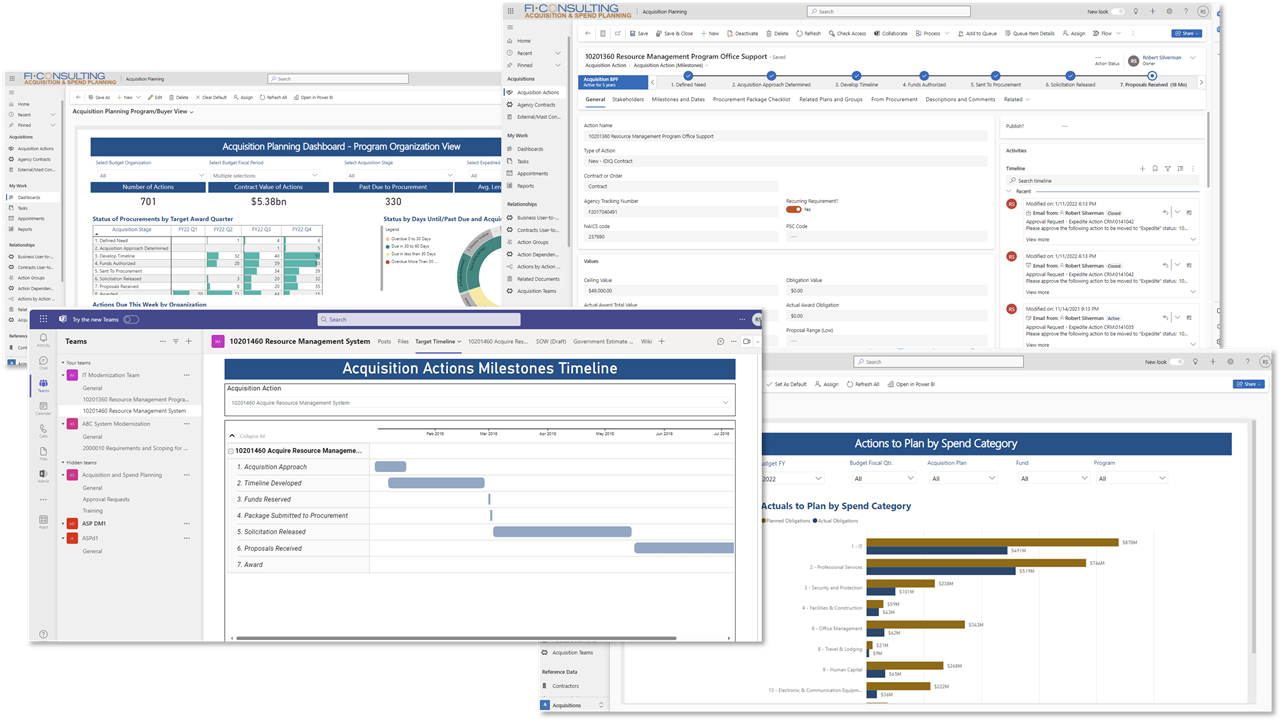Open the Related tab dropdown on the record form
1280x720 pixels.
(x=1016, y=99)
